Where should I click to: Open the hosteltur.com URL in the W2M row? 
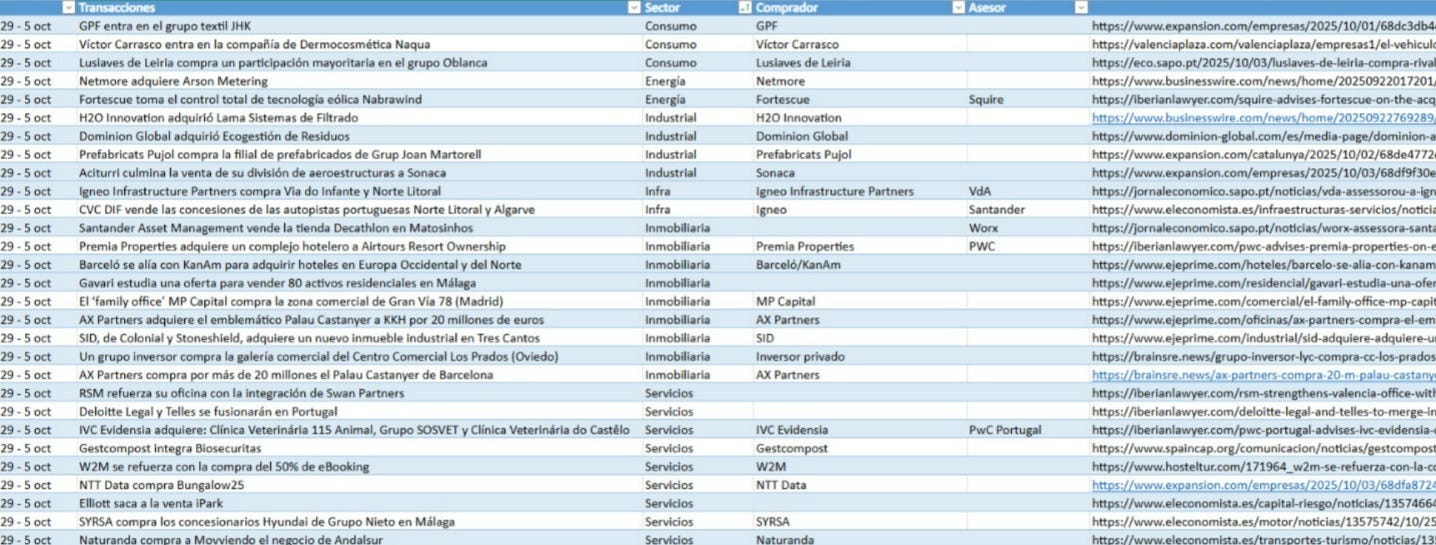[1263, 467]
